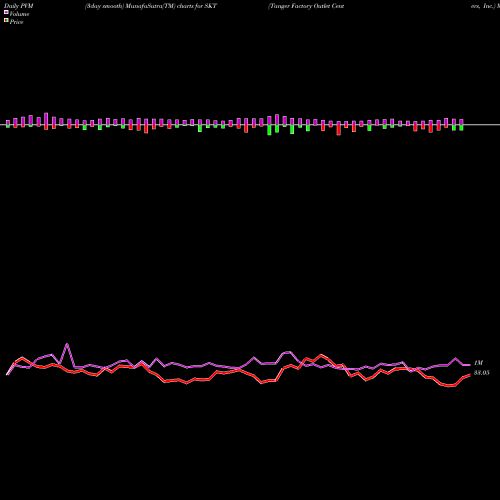
Task: Click the Price legend color swatch
Action: coord(6,20)
